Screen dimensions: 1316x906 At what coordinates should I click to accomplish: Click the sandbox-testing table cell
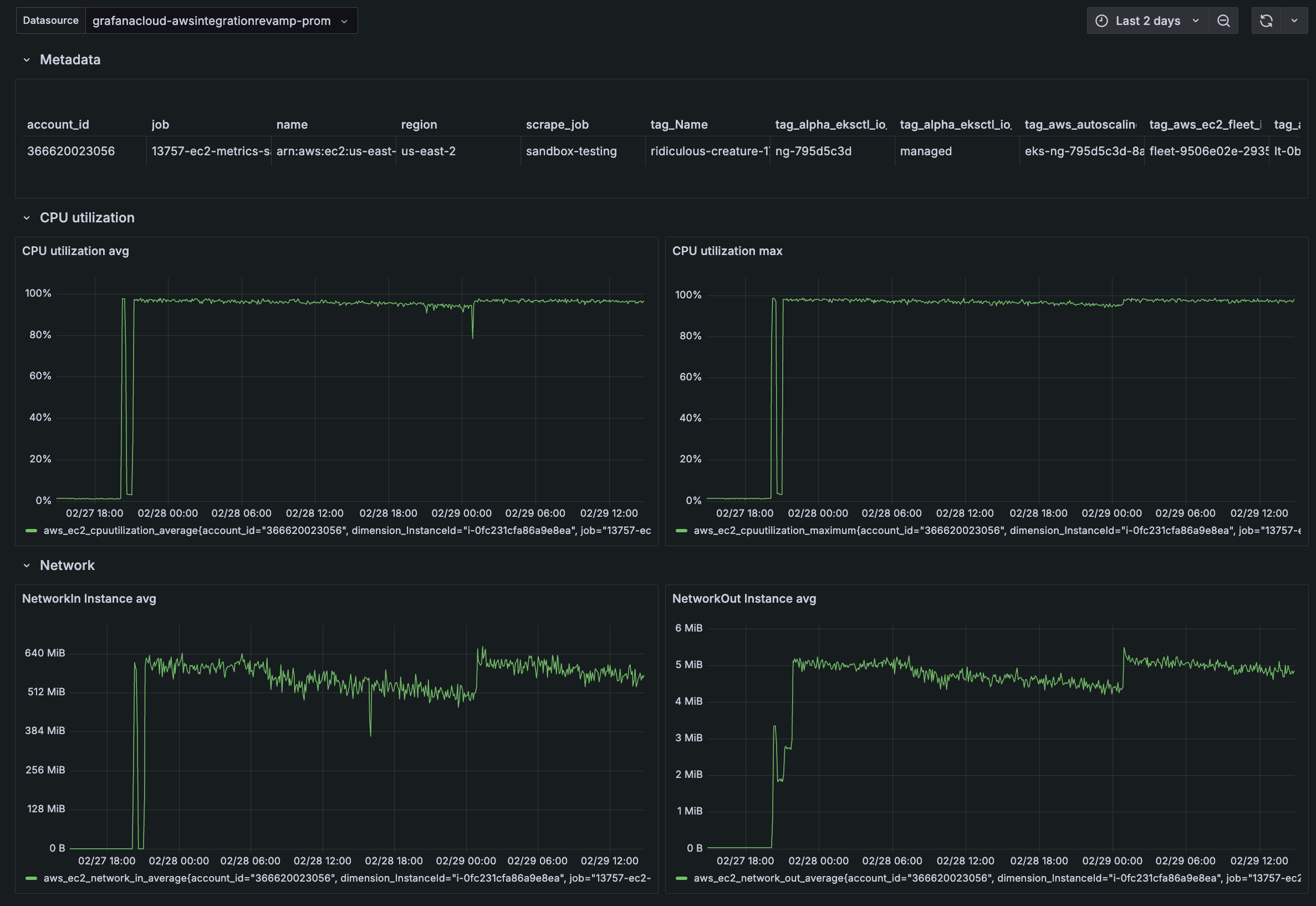(x=571, y=151)
